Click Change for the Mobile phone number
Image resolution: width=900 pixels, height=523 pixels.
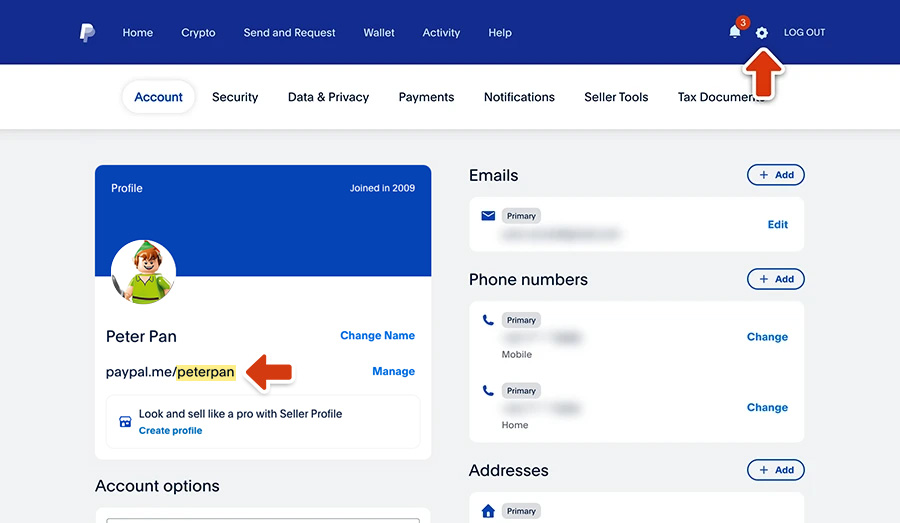pyautogui.click(x=767, y=337)
